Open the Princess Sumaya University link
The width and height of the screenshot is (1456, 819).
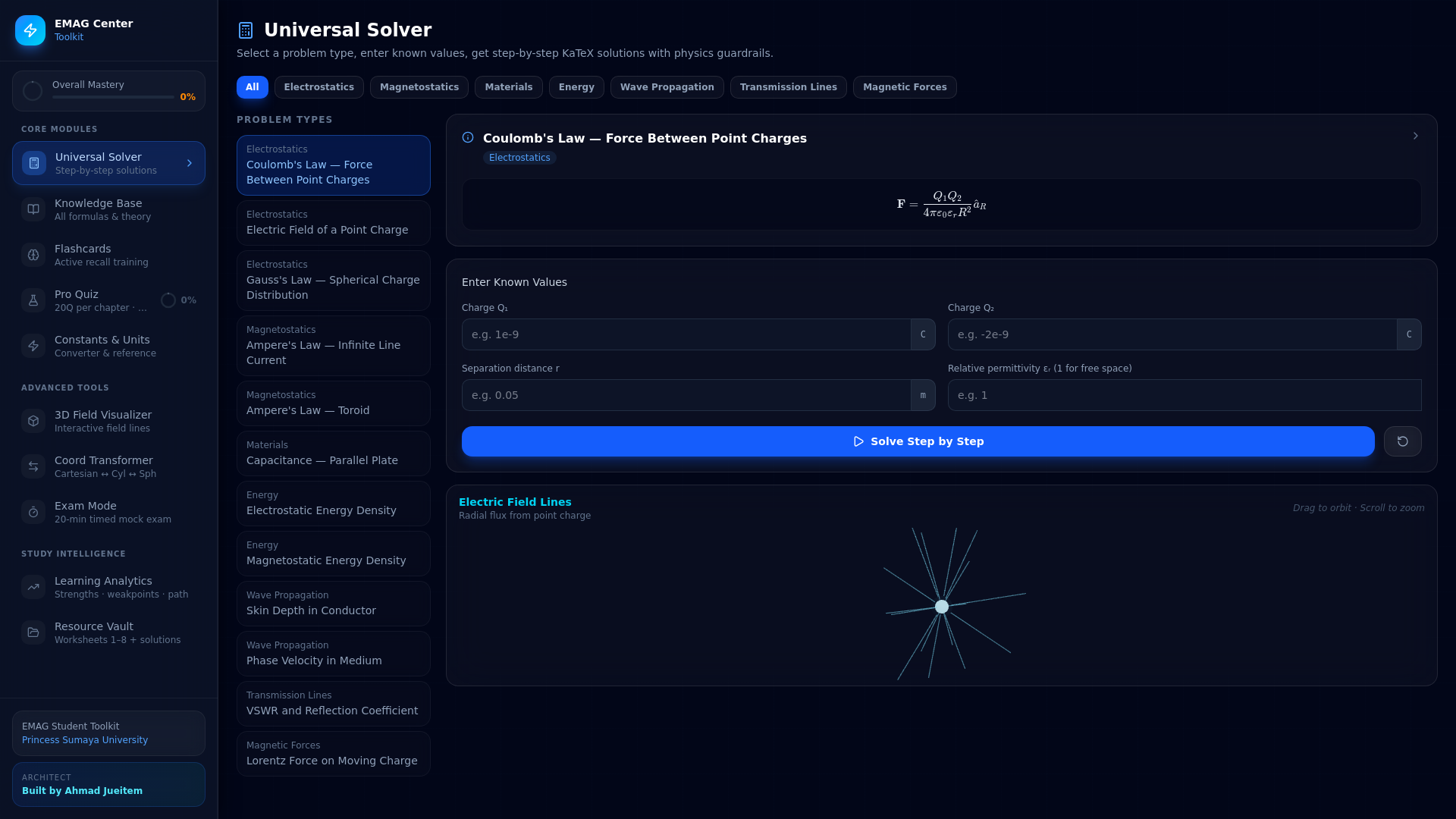click(x=85, y=740)
